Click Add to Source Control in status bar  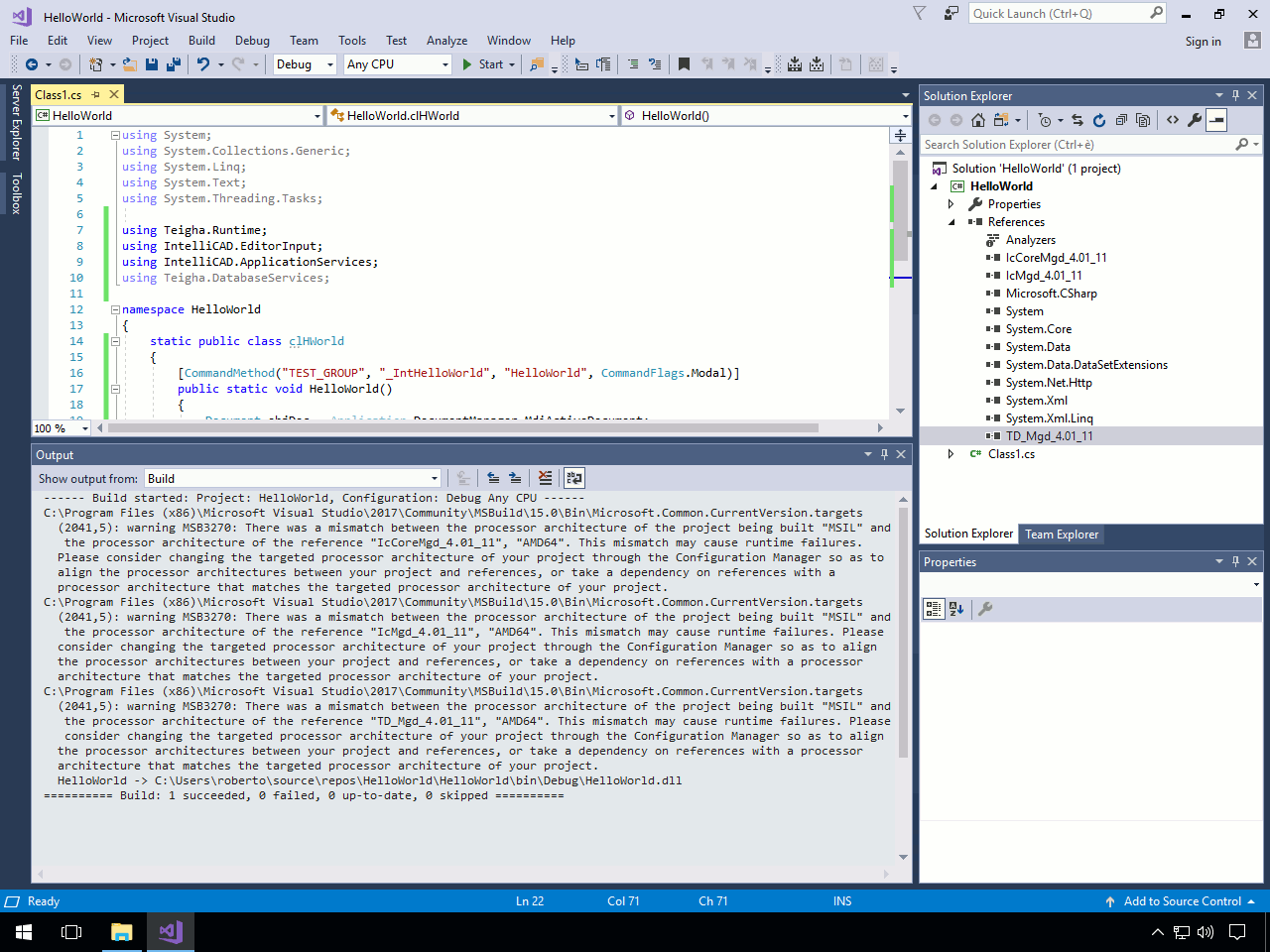click(1182, 901)
